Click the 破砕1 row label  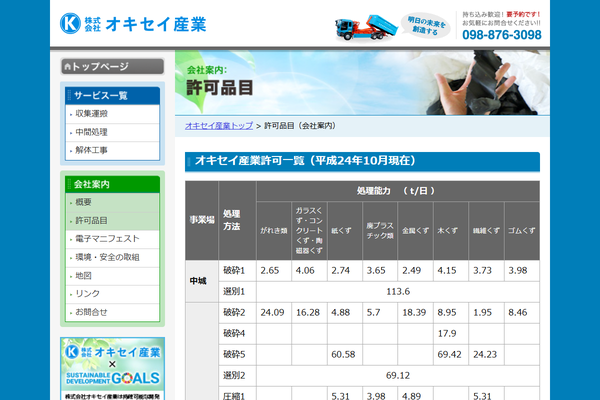point(237,271)
